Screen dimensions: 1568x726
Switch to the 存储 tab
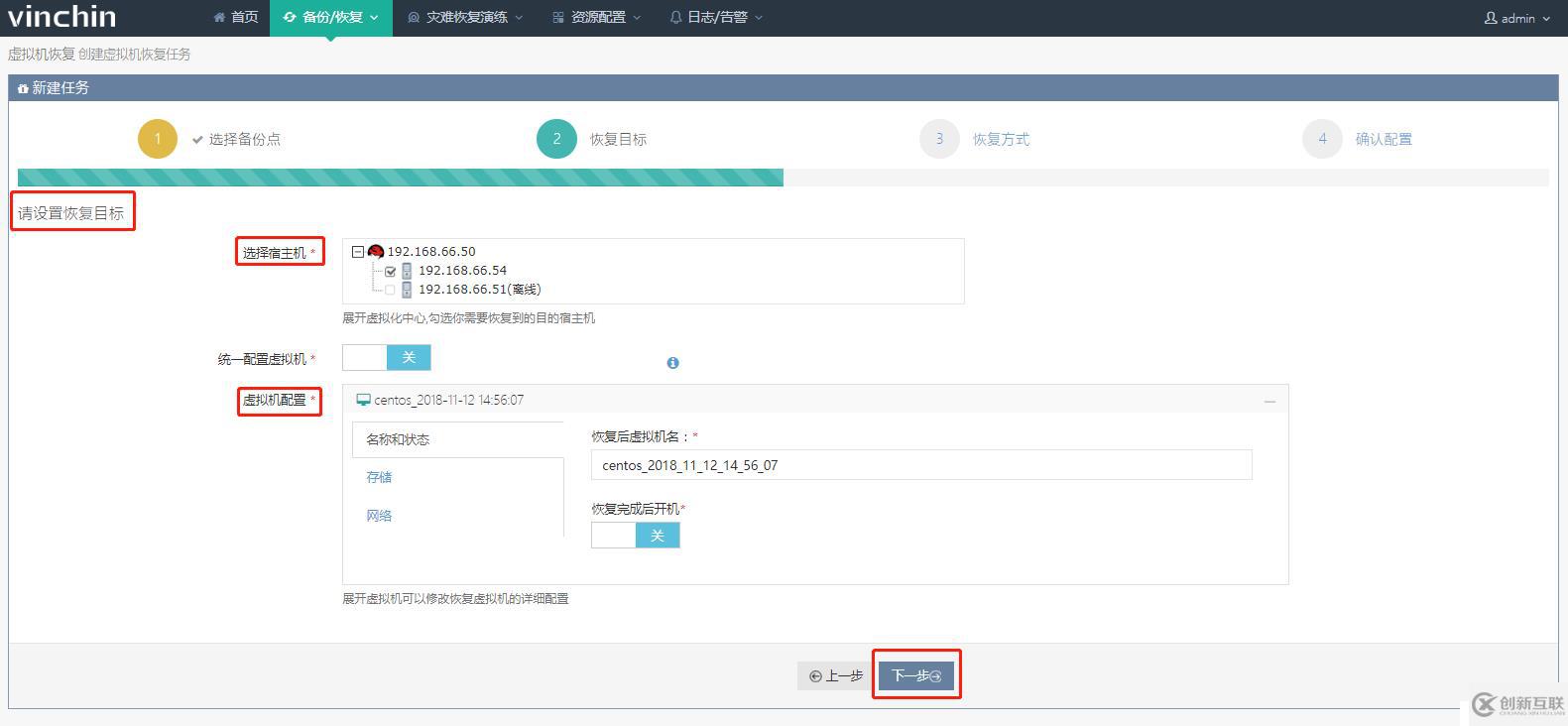pos(379,477)
